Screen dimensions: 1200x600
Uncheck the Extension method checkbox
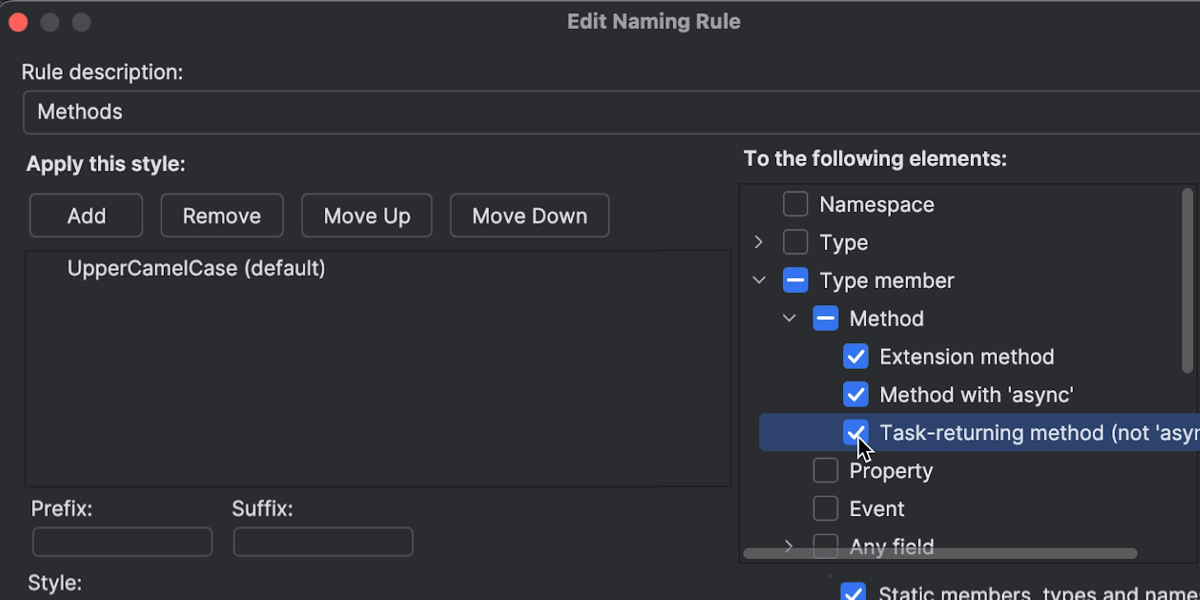[855, 357]
